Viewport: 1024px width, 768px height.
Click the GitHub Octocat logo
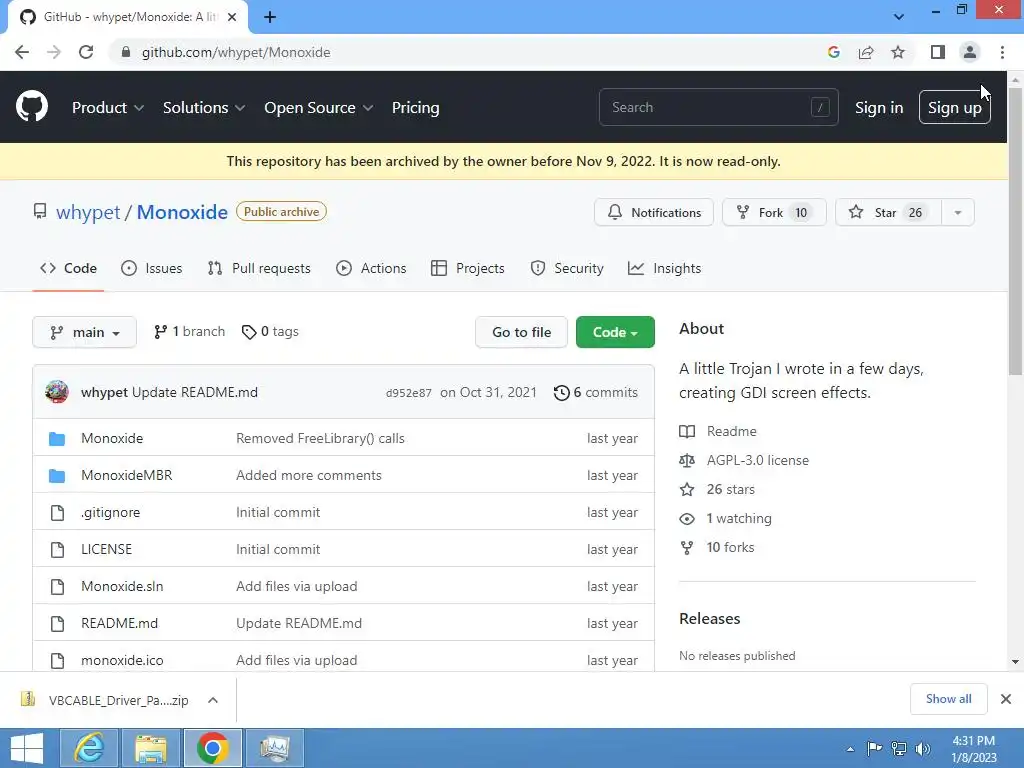pyautogui.click(x=32, y=106)
